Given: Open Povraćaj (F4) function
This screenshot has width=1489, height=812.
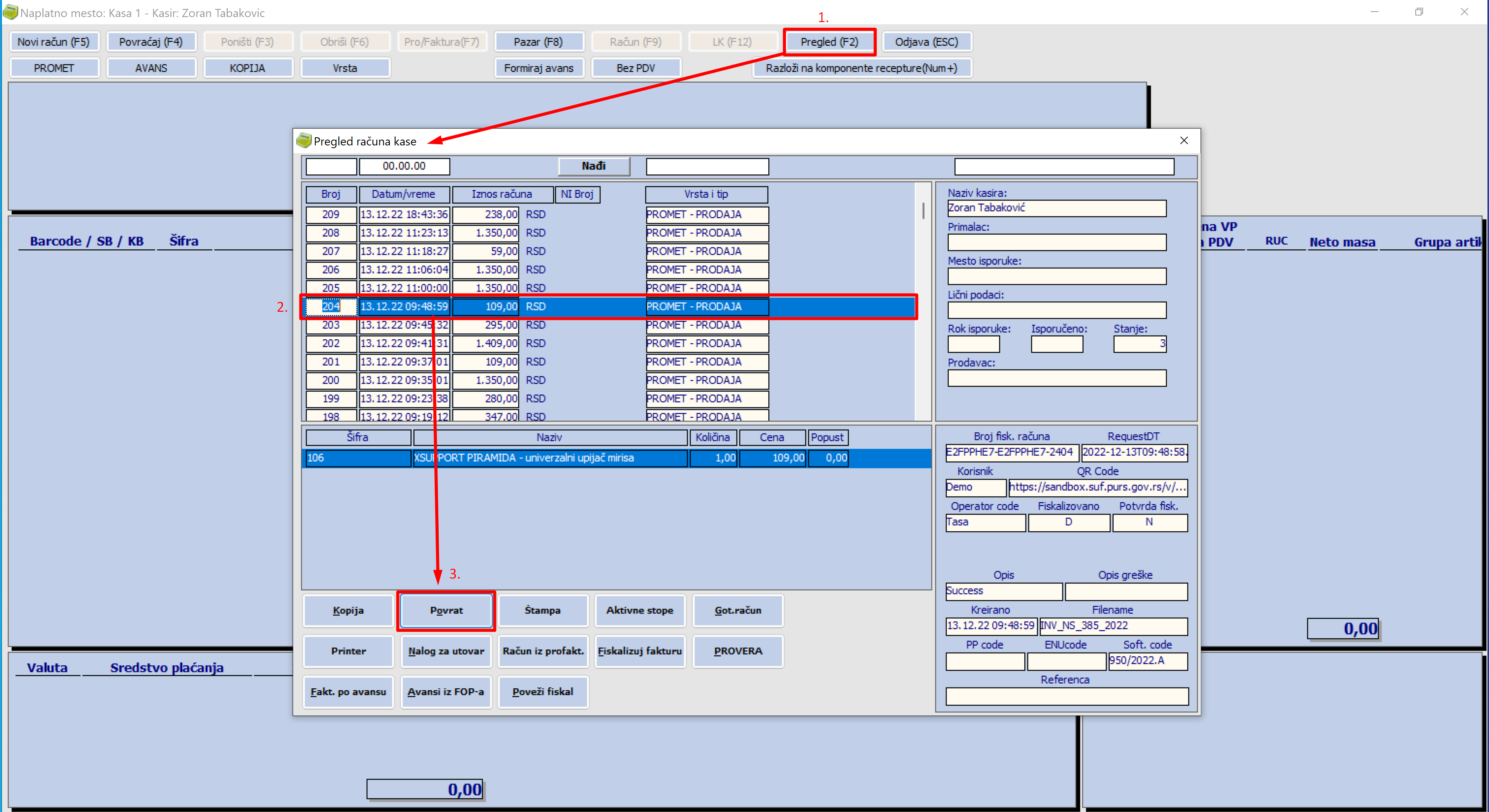Looking at the screenshot, I should 151,41.
